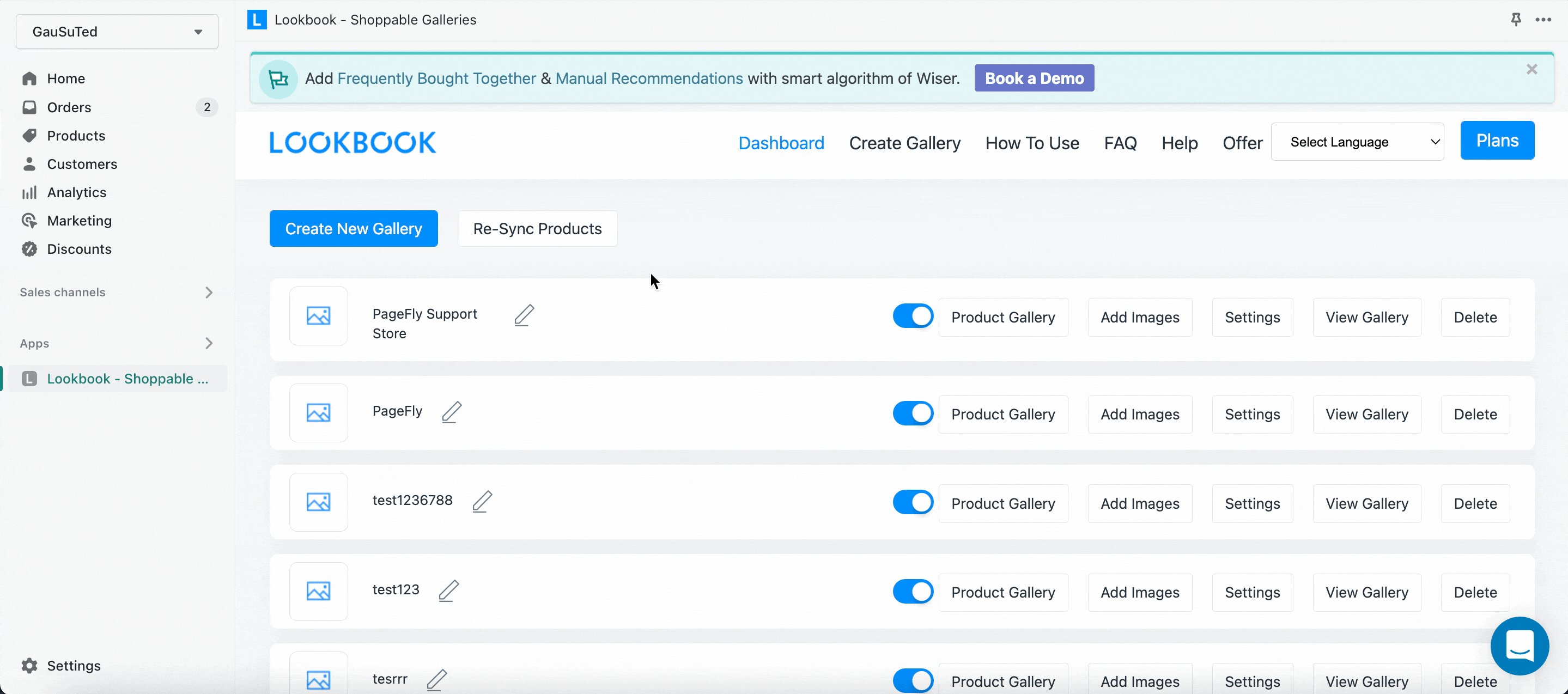Pin the Lookbook app
Viewport: 1568px width, 694px height.
pos(1516,20)
